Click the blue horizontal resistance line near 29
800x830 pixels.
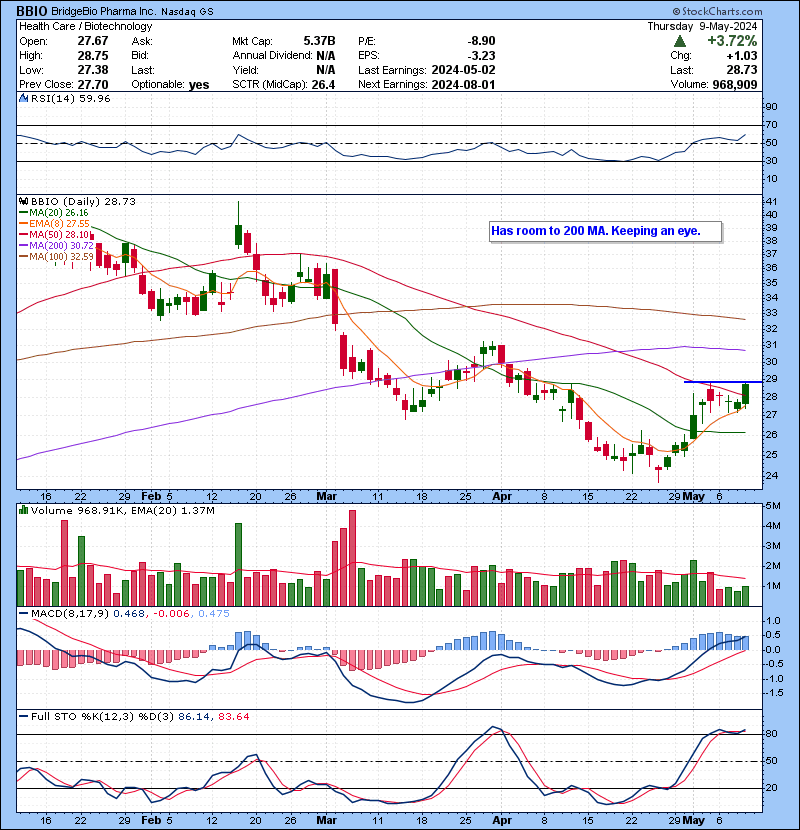[723, 382]
